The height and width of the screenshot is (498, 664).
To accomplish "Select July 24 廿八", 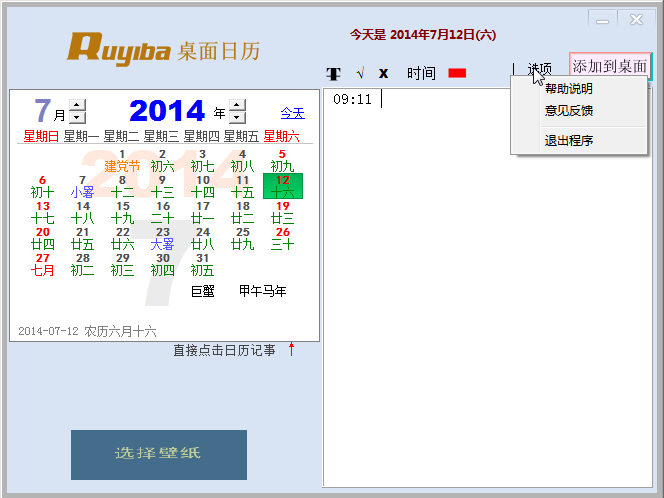I will click(202, 238).
